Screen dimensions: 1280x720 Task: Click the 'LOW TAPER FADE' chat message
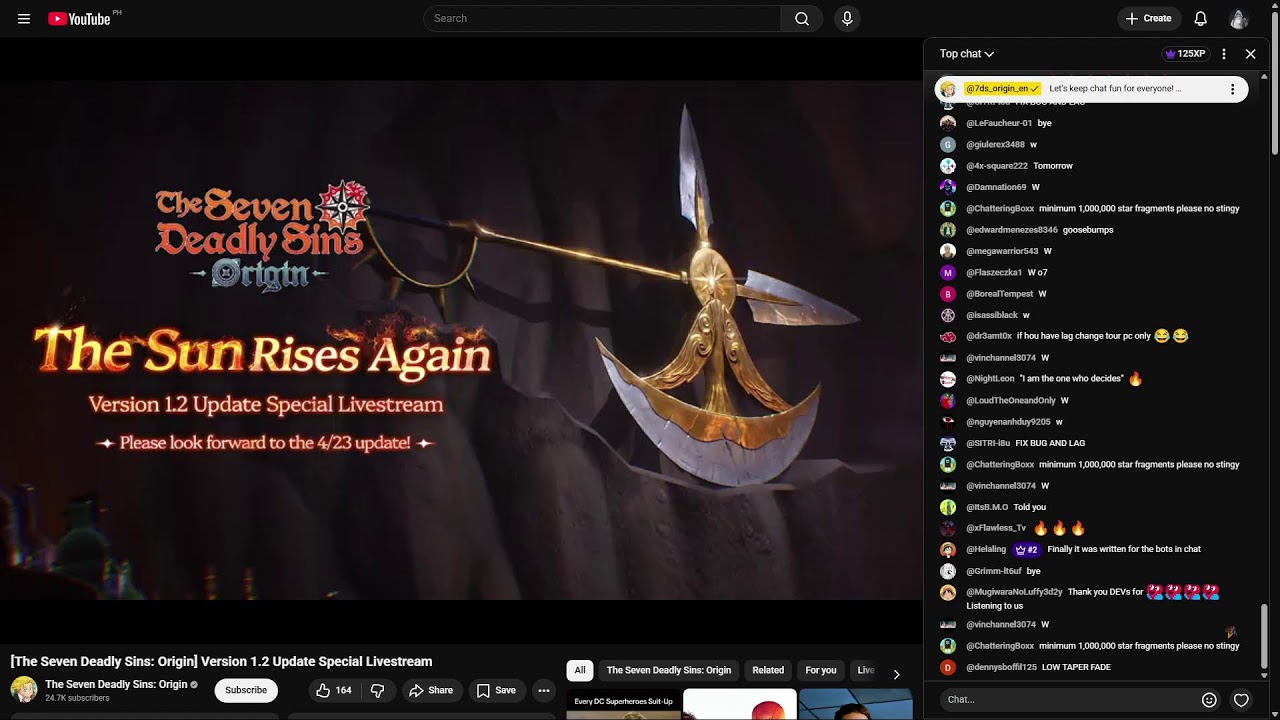(1076, 667)
